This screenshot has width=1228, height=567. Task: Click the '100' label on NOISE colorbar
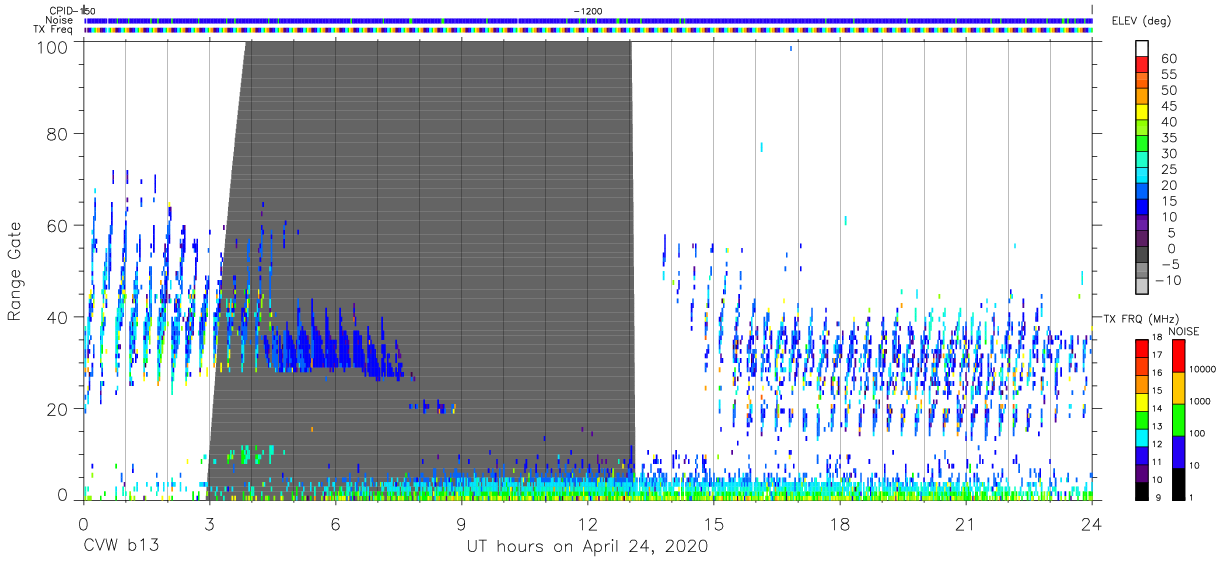[1198, 434]
